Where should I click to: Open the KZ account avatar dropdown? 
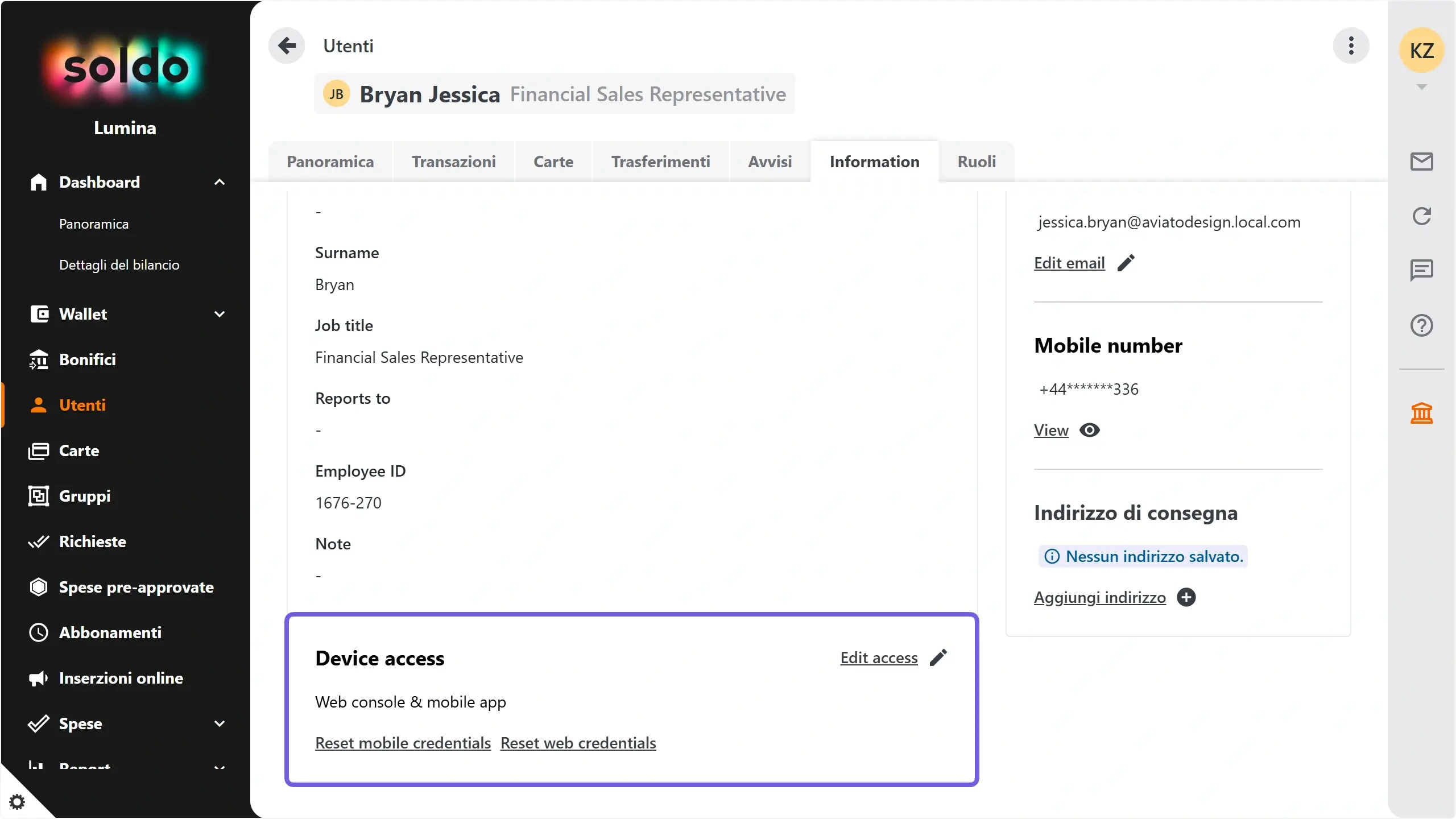point(1421,51)
